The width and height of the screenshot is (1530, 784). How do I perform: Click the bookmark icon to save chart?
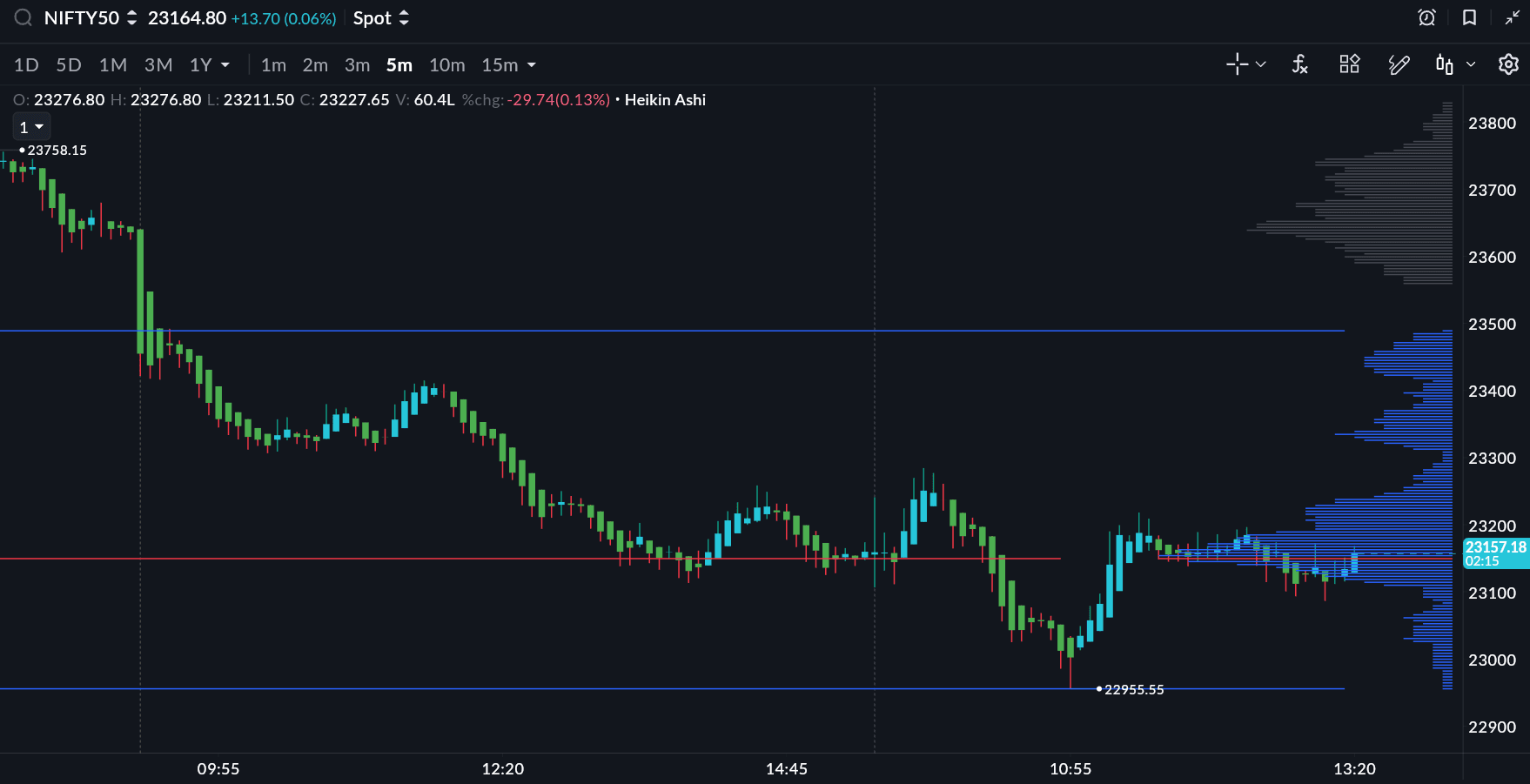(x=1469, y=17)
